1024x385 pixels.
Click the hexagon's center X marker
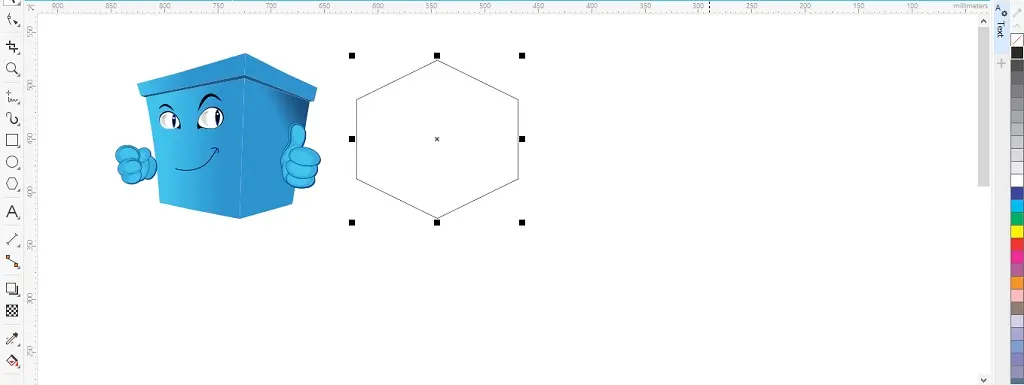coord(437,139)
